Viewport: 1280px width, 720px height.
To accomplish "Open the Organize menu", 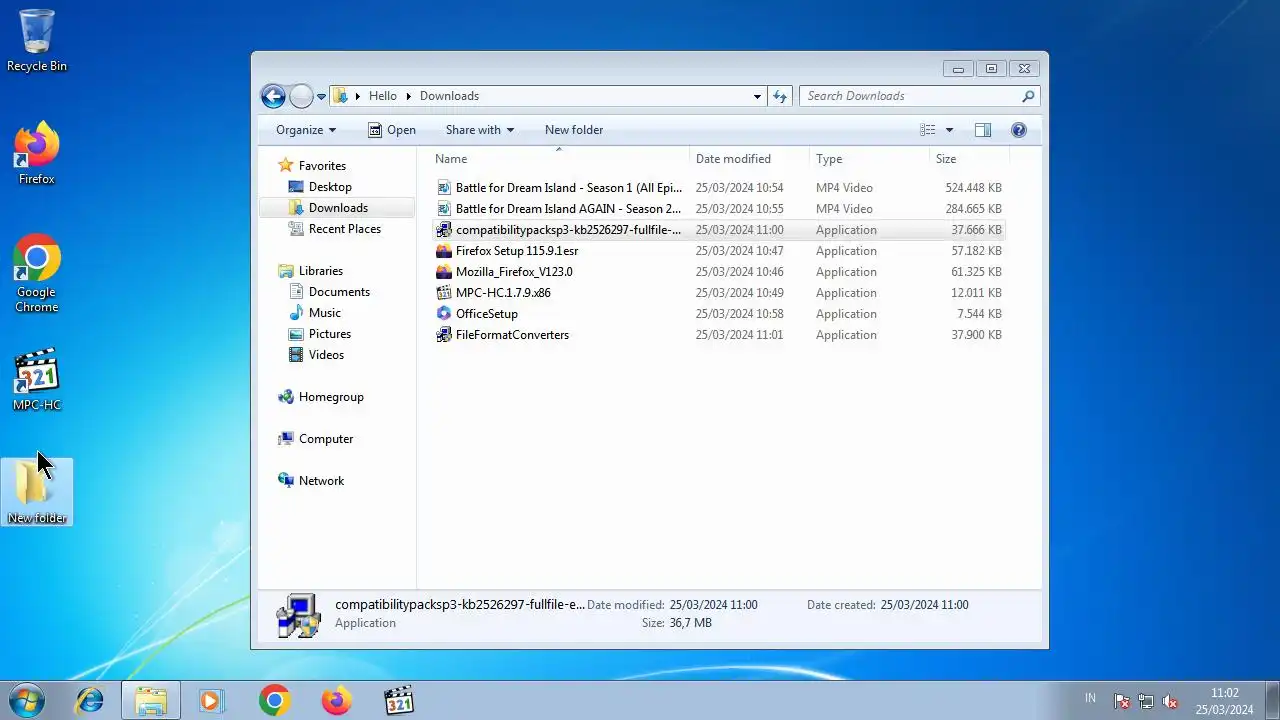I will coord(306,130).
